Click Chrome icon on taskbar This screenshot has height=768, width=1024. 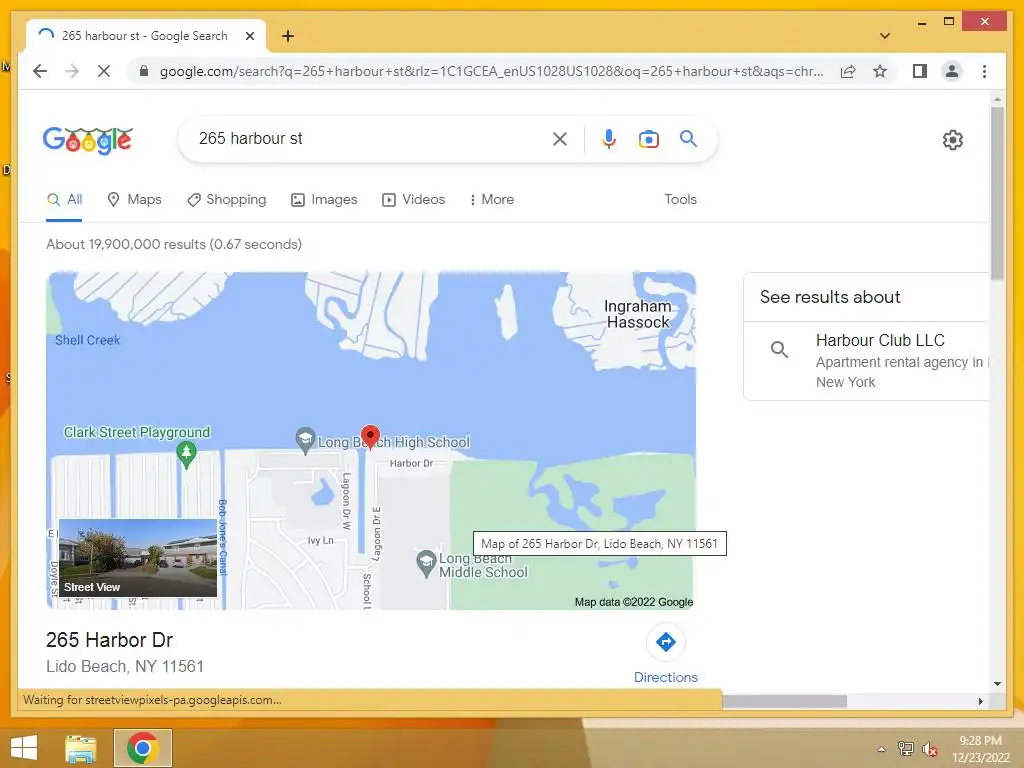click(x=142, y=748)
